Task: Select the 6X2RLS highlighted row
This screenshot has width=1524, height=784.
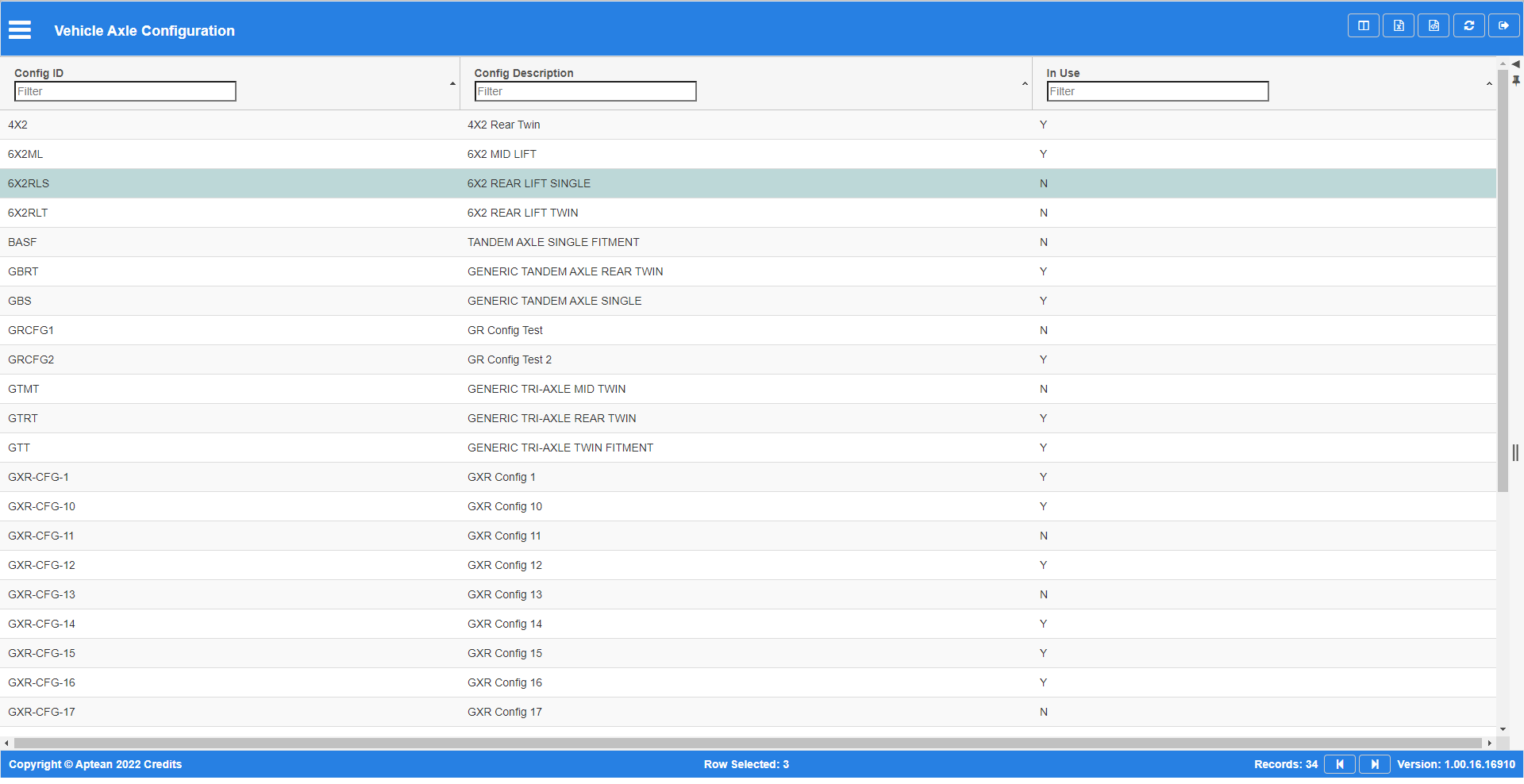Action: pyautogui.click(x=748, y=183)
